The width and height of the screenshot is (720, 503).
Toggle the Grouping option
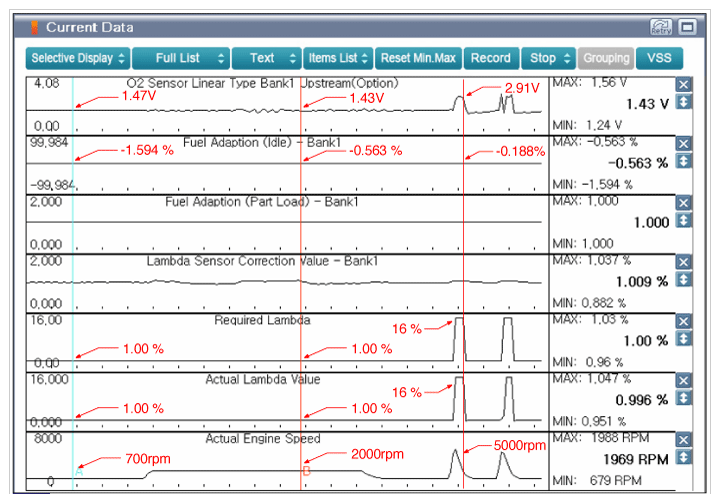605,58
